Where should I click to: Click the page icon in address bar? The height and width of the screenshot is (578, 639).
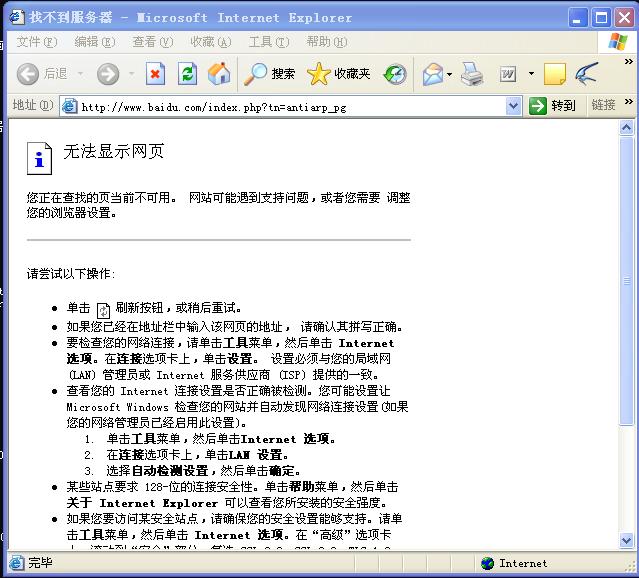(x=70, y=106)
